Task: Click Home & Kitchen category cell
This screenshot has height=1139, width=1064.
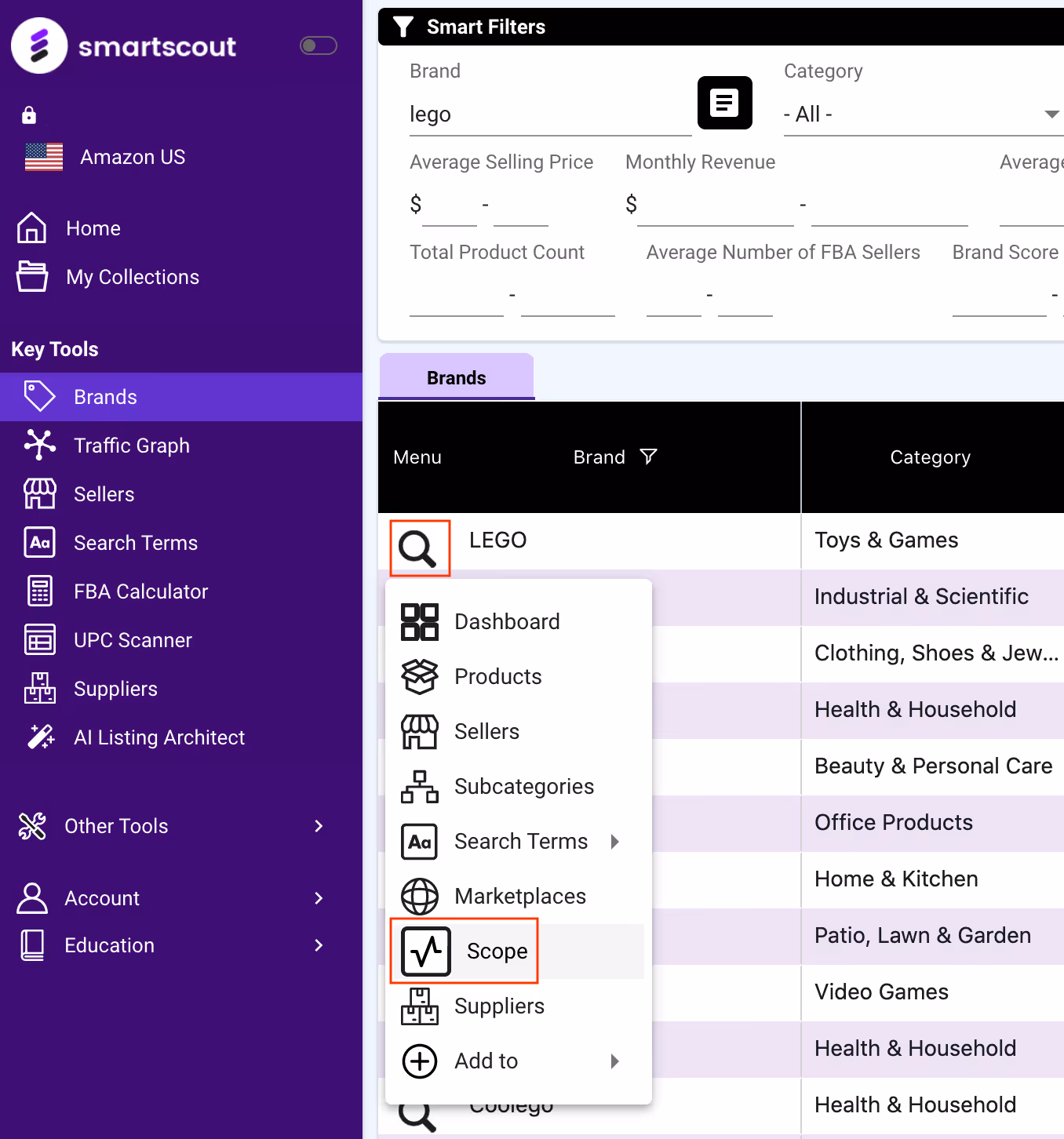Action: [x=932, y=879]
